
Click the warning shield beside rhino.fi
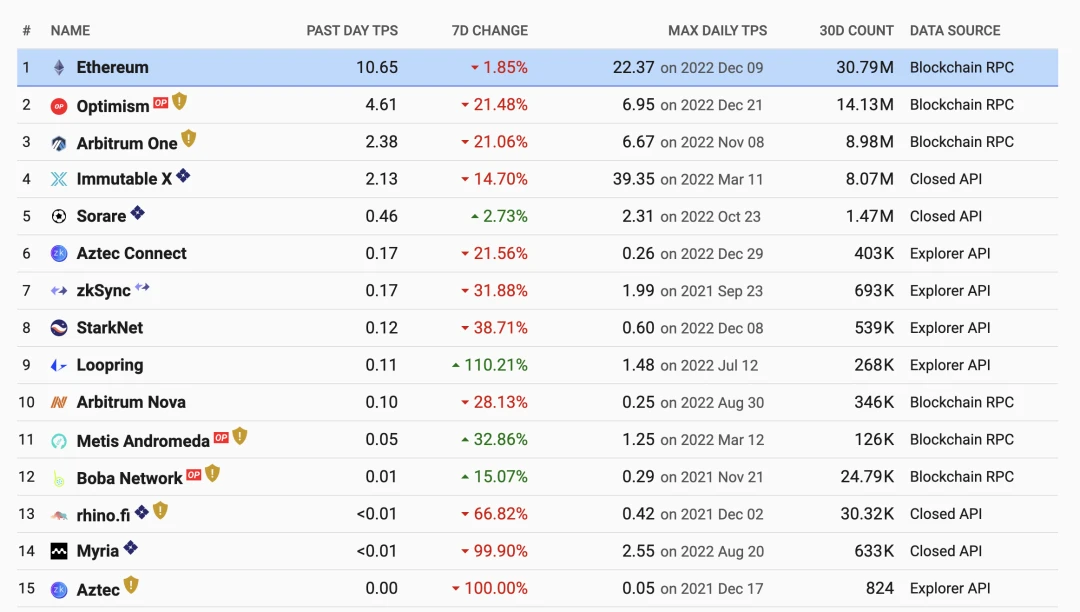160,510
